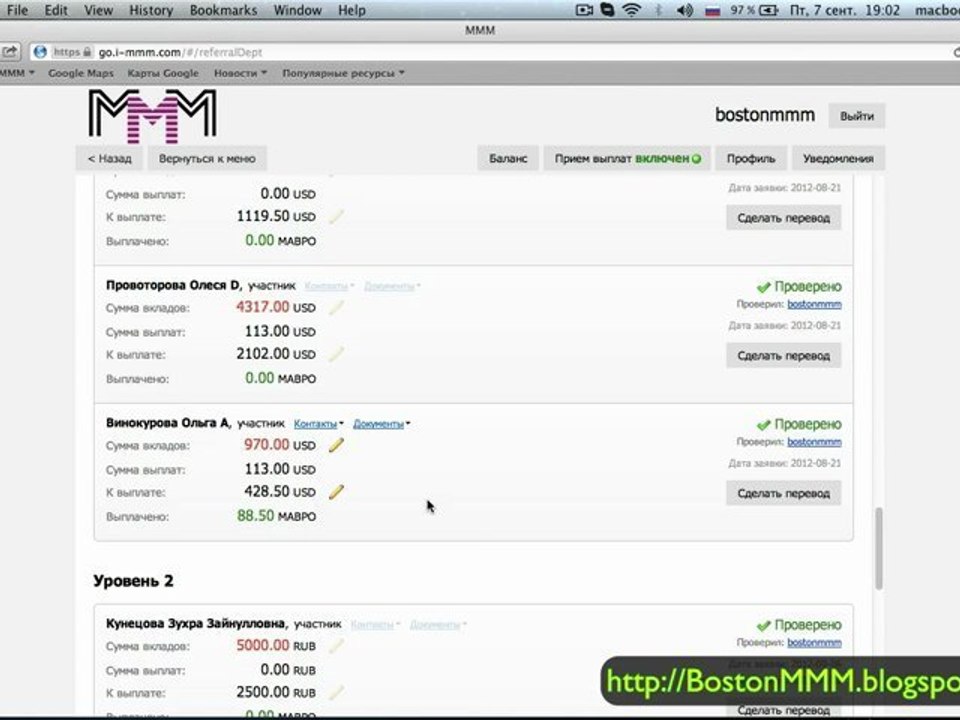Open bostonmmm verifier link for Кунецова

[814, 643]
